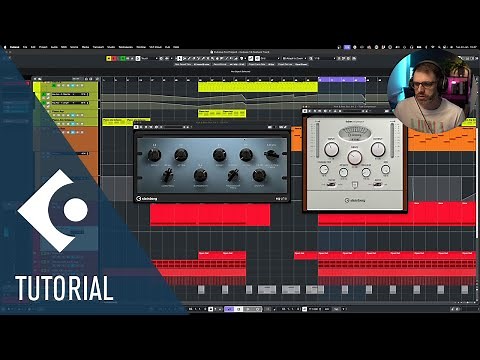Adjust the Mix knob on Tube Compressor
Screen dimensions: 480x360
(385, 170)
